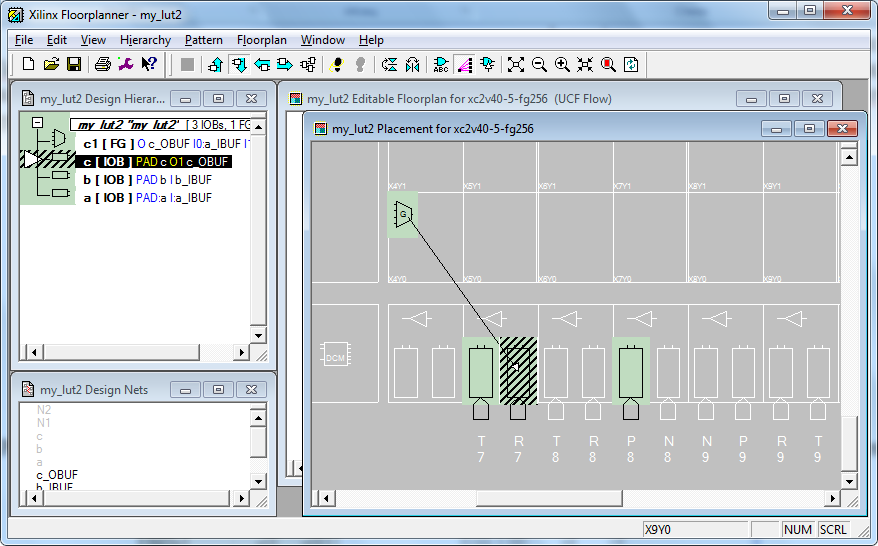Click the up-arrow hierarchy icon

[216, 65]
